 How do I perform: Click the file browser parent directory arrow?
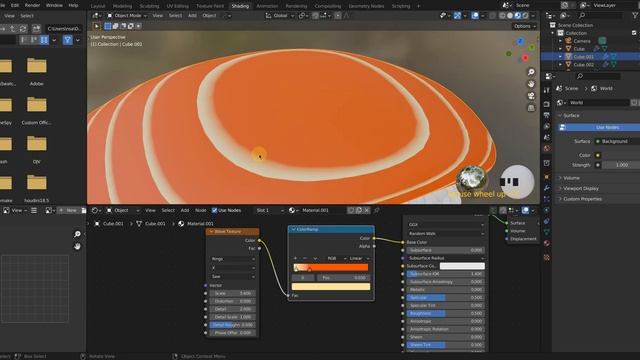pos(13,29)
